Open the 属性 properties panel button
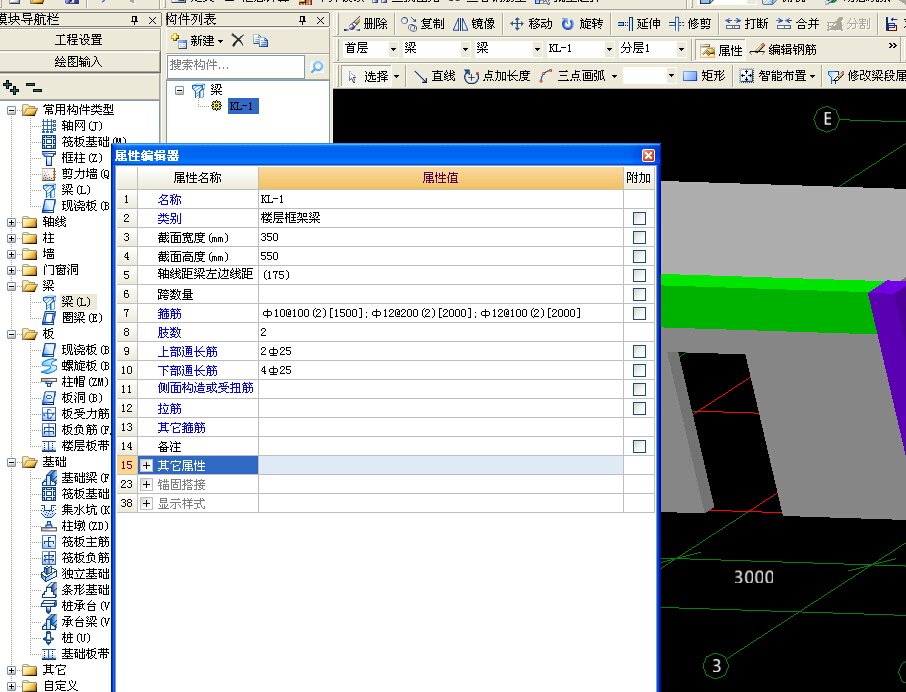Screen dimensions: 906x692 click(x=721, y=50)
